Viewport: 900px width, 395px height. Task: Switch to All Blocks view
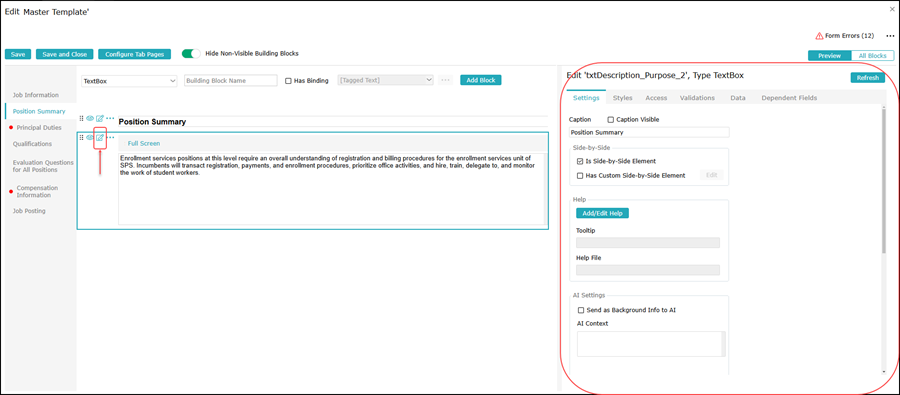click(872, 56)
